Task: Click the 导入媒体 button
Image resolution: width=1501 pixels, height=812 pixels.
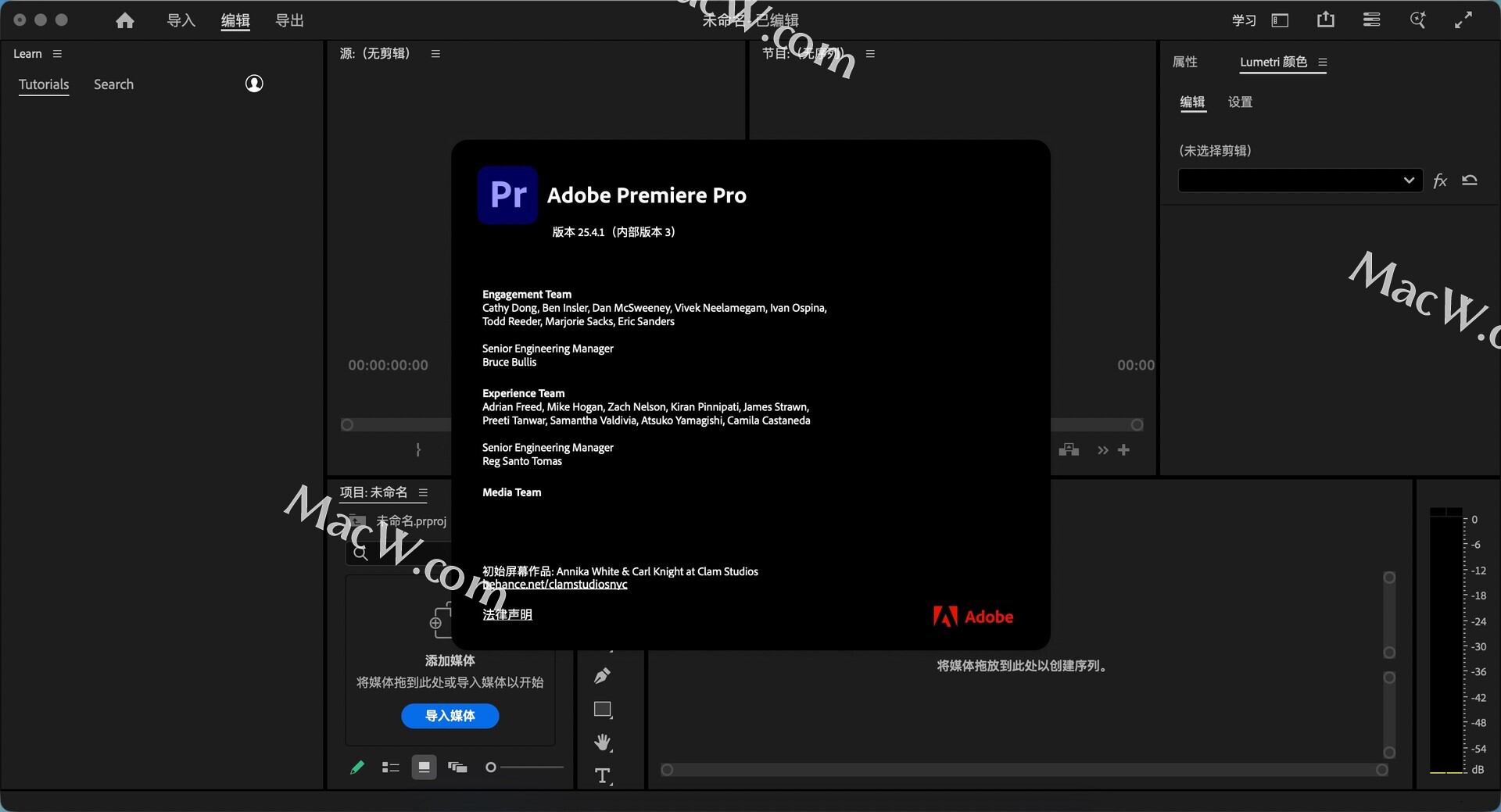Action: click(x=450, y=716)
